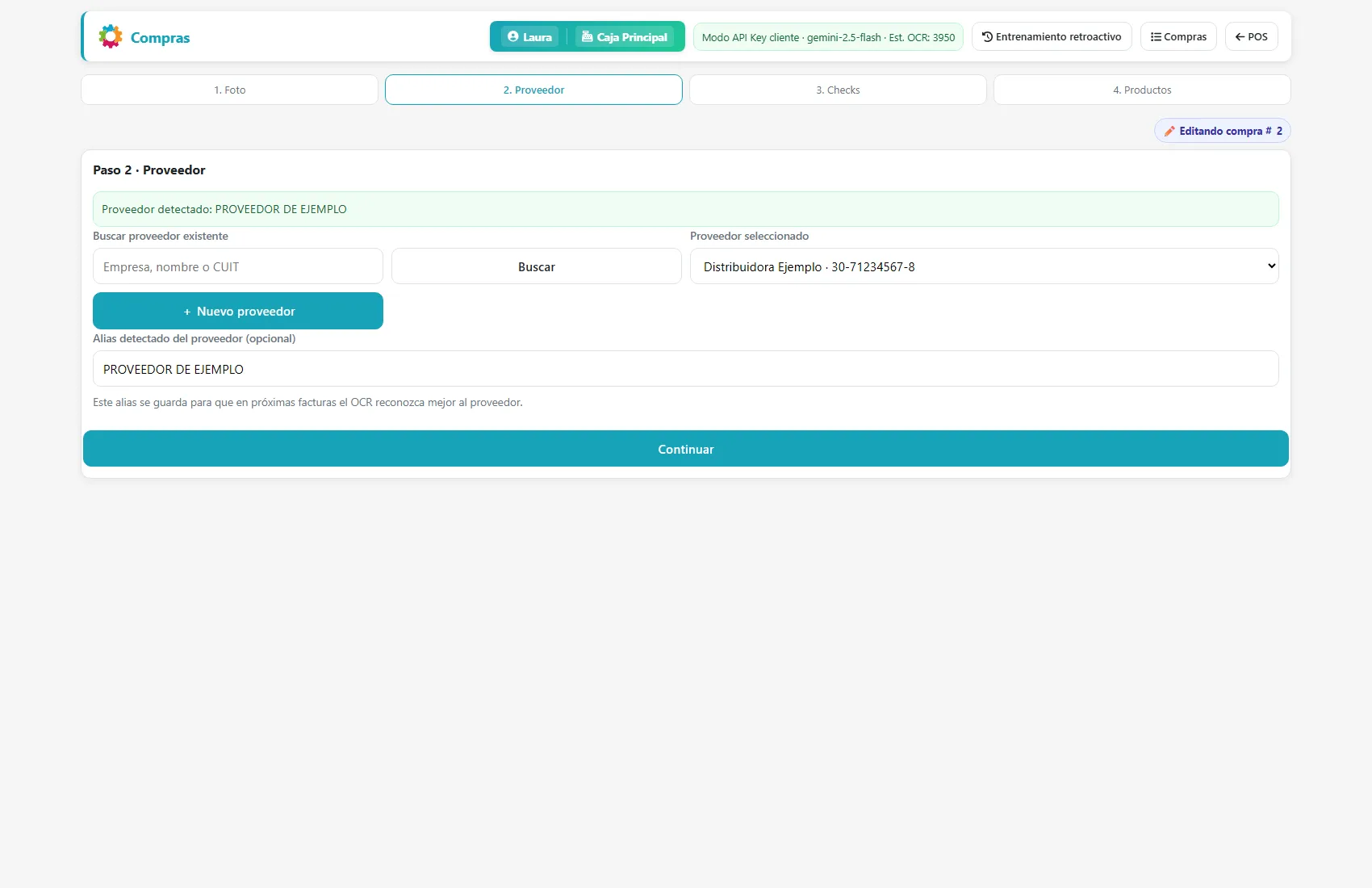Focus the Empresa, nombre o CUIT search field

click(238, 266)
